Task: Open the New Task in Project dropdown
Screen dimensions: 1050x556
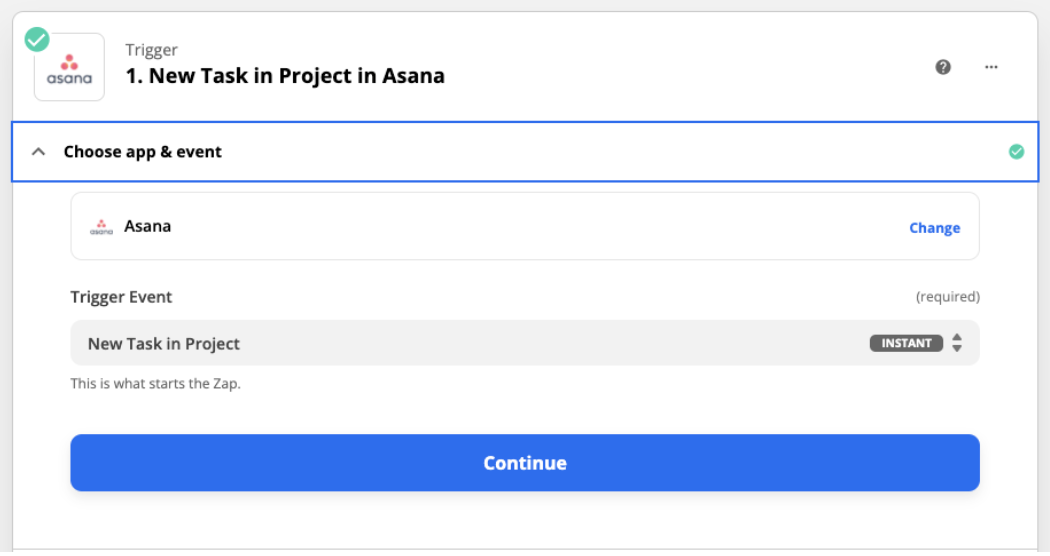Action: tap(525, 343)
